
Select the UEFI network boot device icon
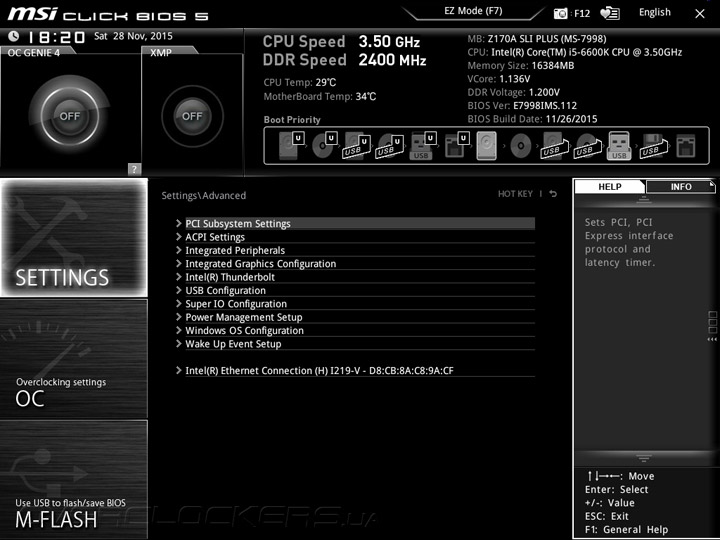[456, 146]
